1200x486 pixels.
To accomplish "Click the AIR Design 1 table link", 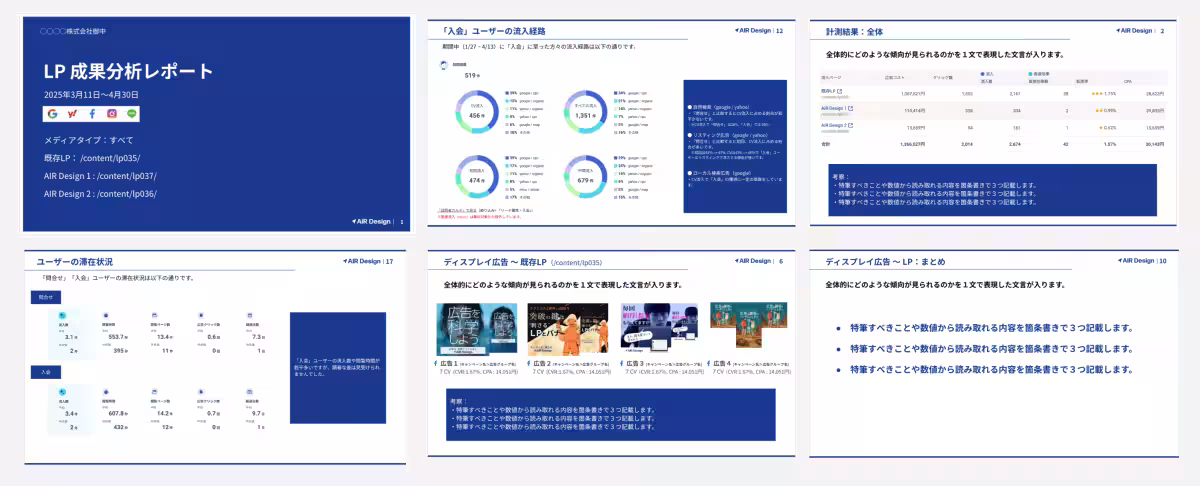I will tap(834, 108).
